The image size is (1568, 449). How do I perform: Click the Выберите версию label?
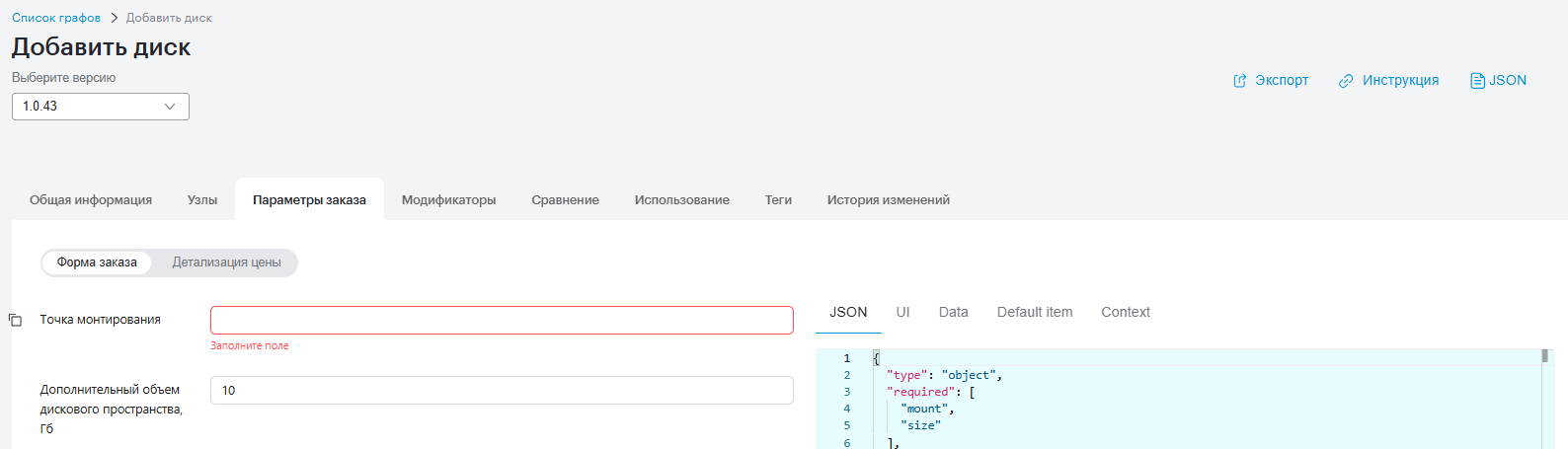(x=64, y=78)
